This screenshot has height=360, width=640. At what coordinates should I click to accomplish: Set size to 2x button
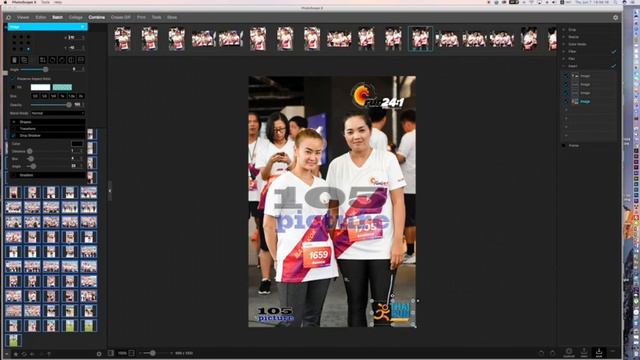point(81,96)
